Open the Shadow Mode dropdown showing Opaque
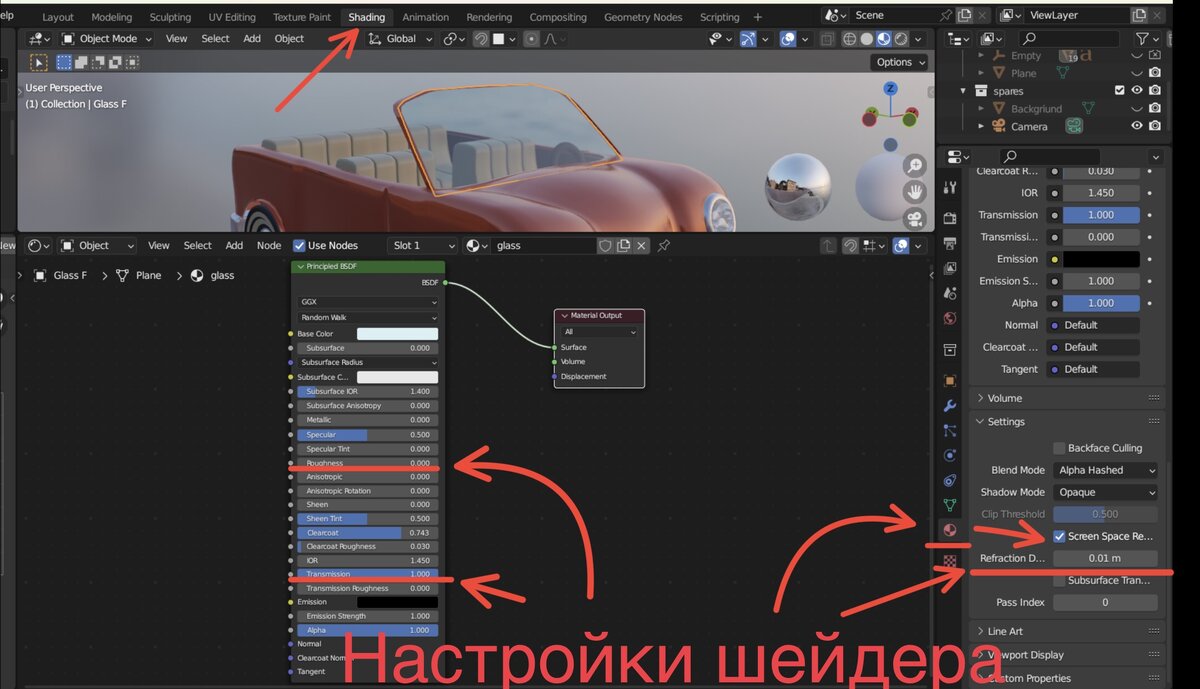1200x689 pixels. pyautogui.click(x=1105, y=492)
